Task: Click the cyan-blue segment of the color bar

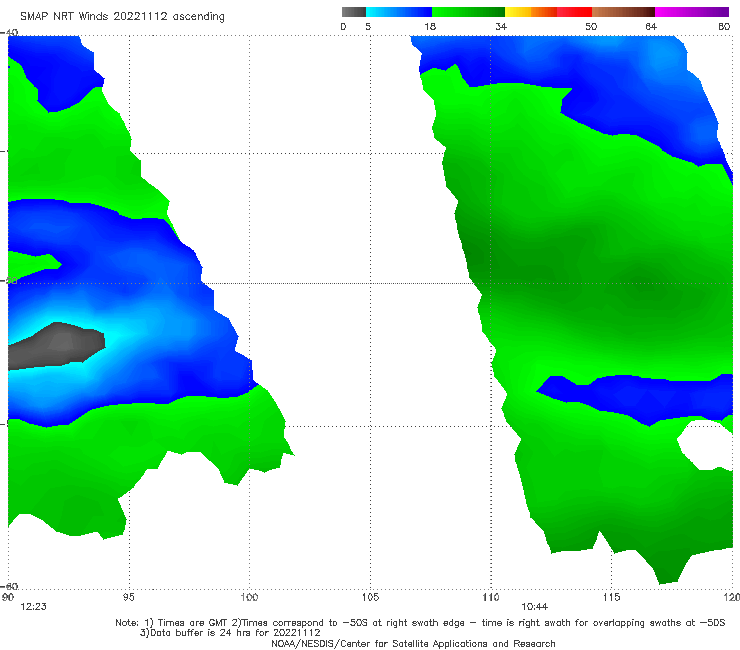Action: [399, 12]
